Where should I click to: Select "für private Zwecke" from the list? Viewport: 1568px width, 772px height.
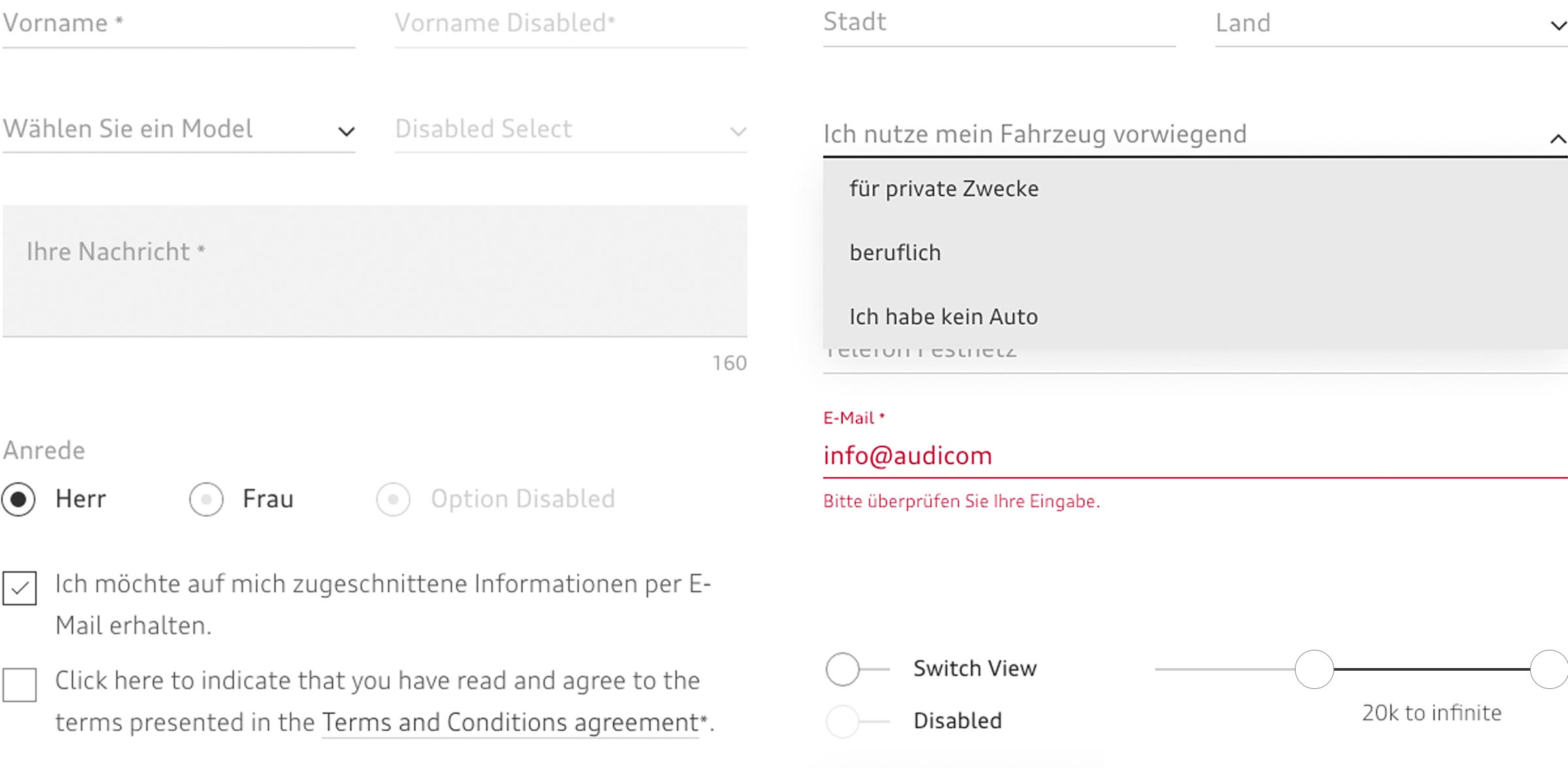(x=943, y=189)
